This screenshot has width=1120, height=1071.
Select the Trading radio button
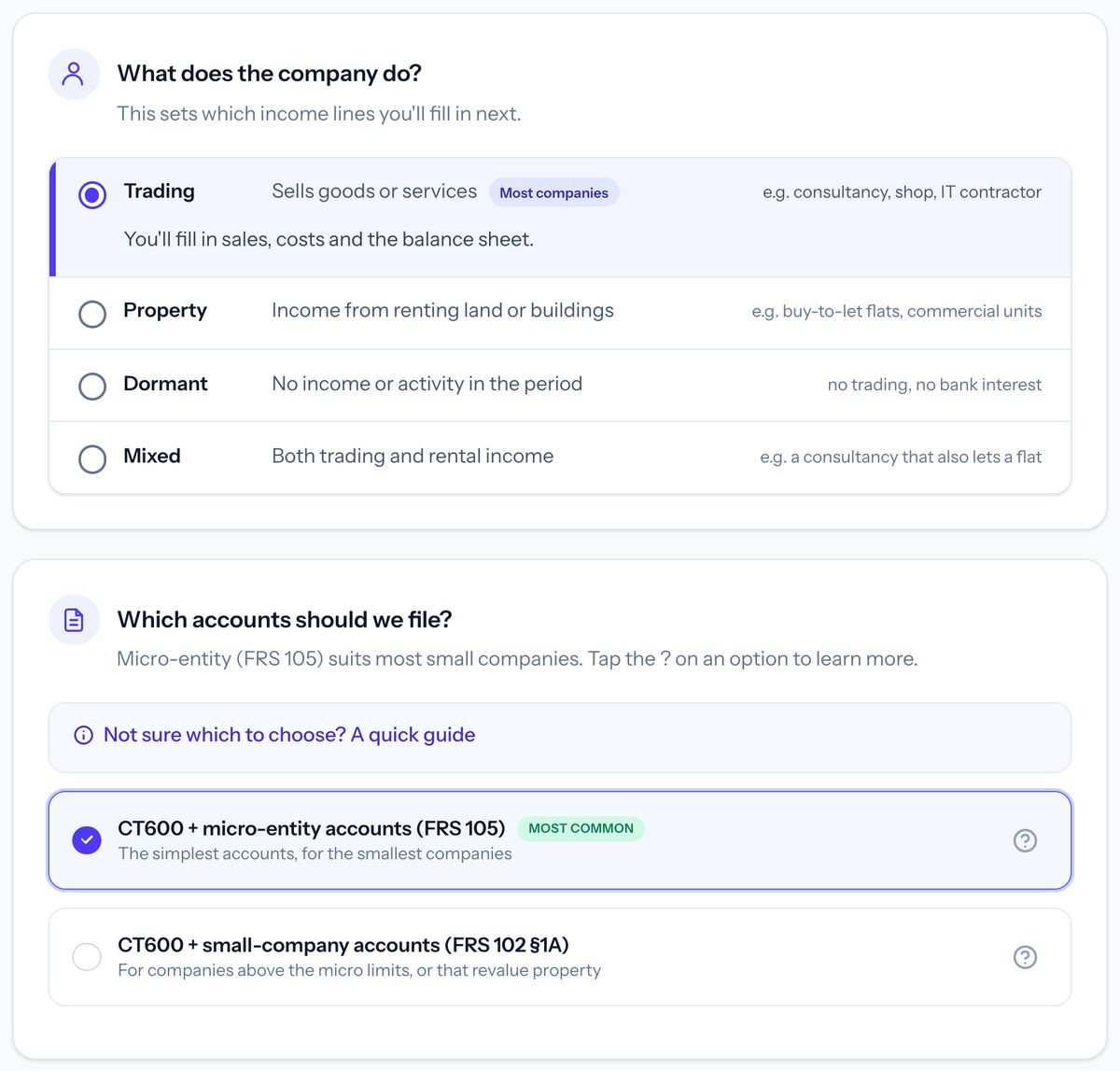click(92, 195)
